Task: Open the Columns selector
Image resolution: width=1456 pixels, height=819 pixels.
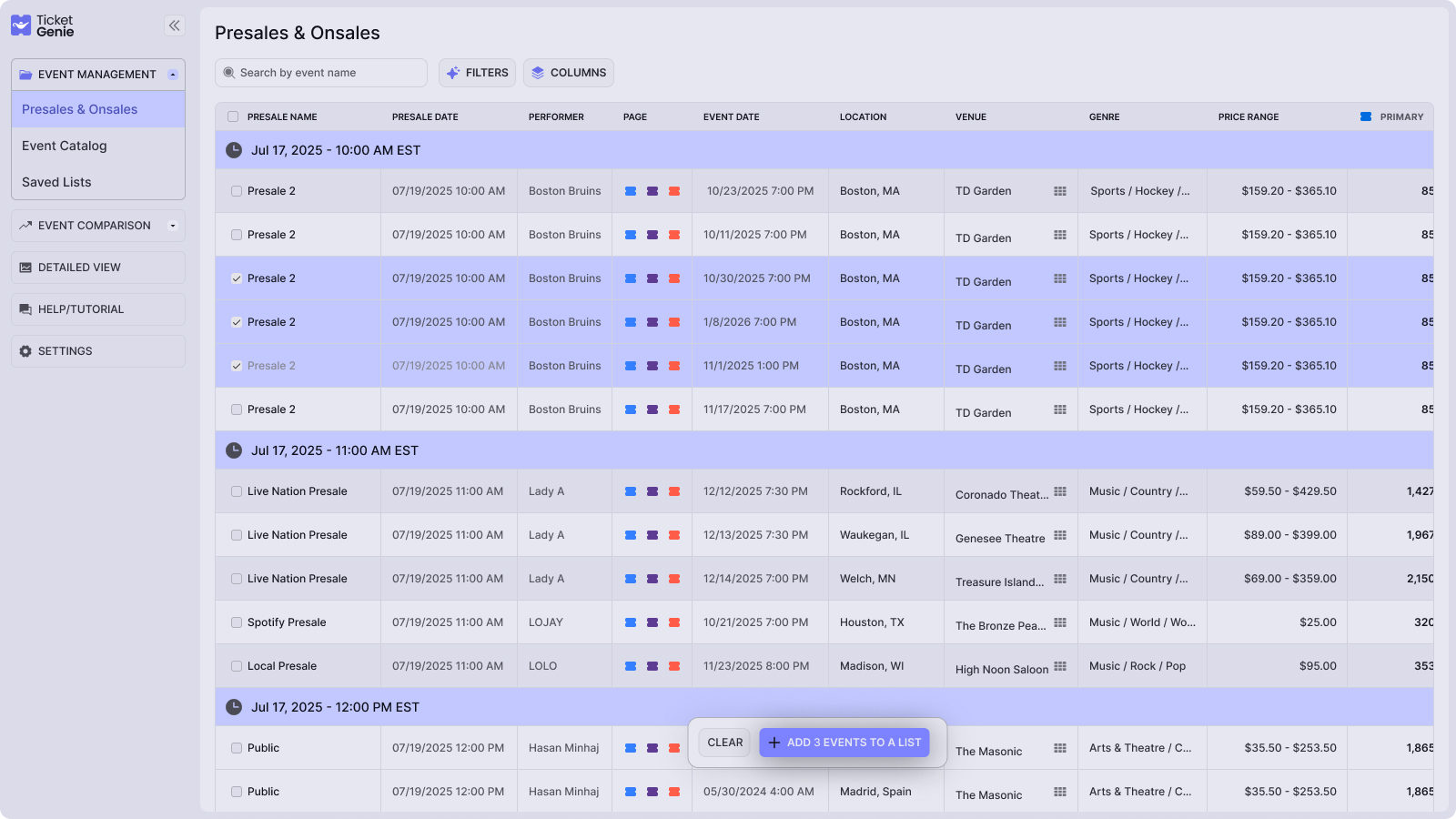Action: point(568,73)
